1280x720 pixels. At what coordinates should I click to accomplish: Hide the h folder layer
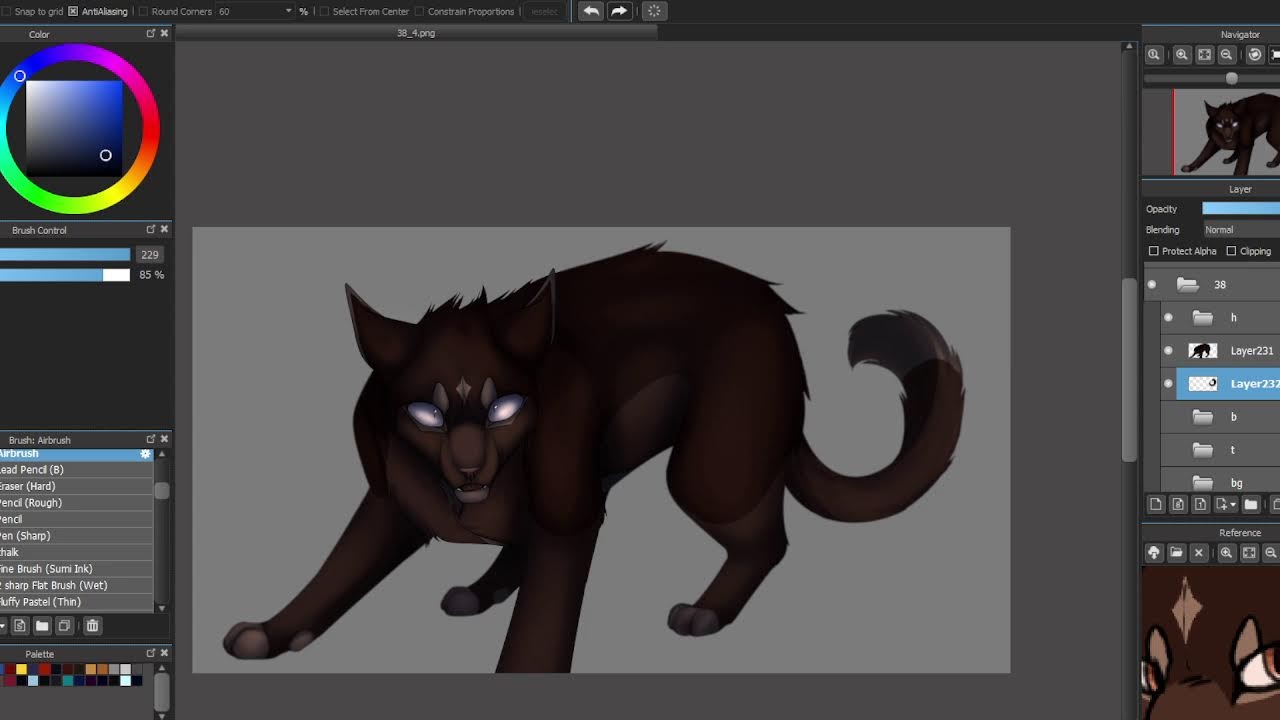coord(1168,318)
